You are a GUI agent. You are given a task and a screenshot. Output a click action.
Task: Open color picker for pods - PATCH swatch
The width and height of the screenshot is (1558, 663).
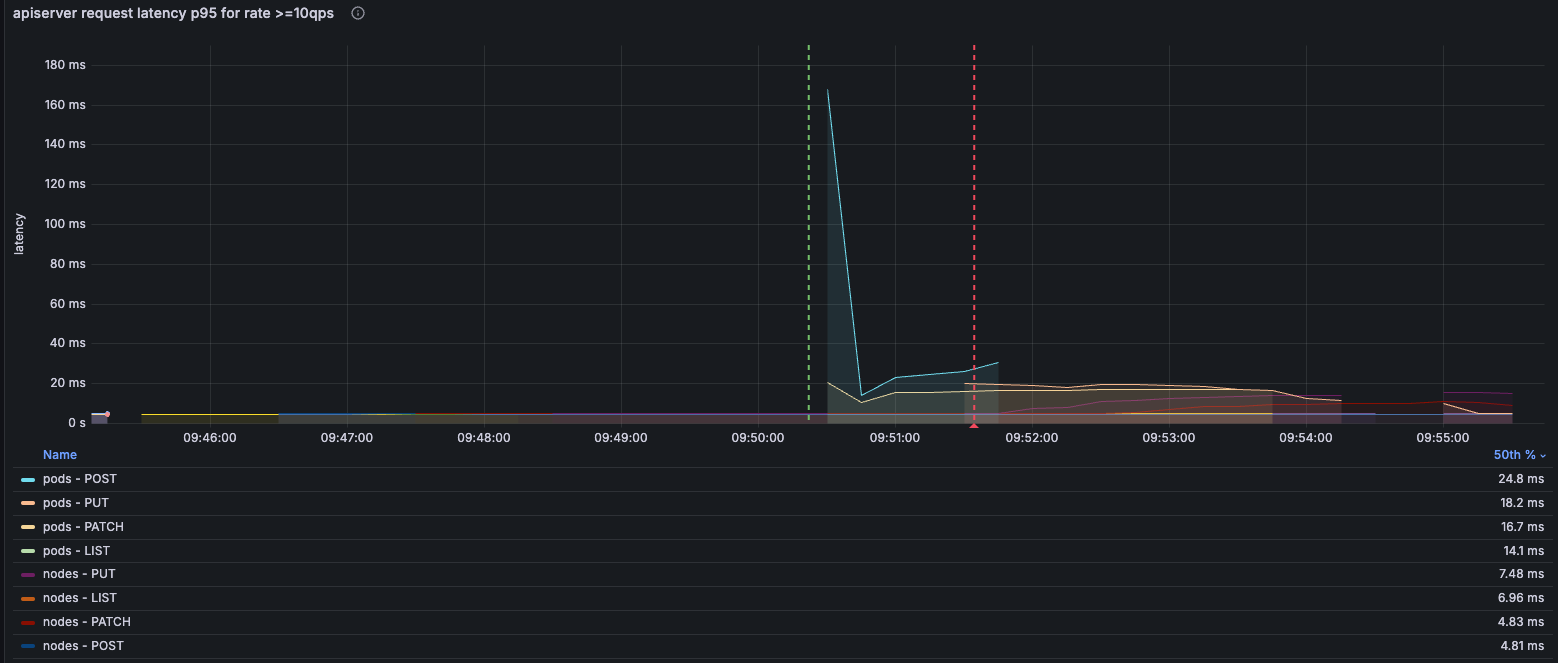28,527
